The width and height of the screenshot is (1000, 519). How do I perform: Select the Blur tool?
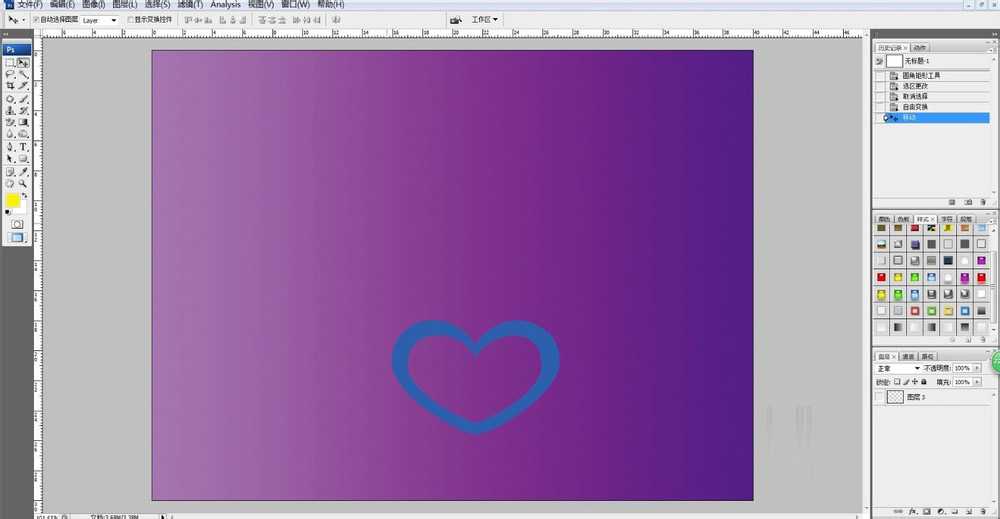click(x=10, y=134)
